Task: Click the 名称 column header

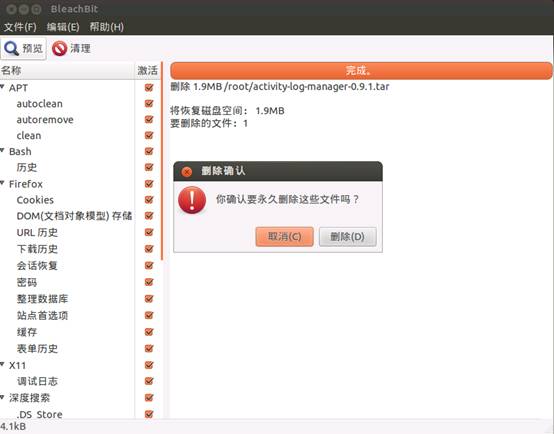Action: click(x=67, y=70)
